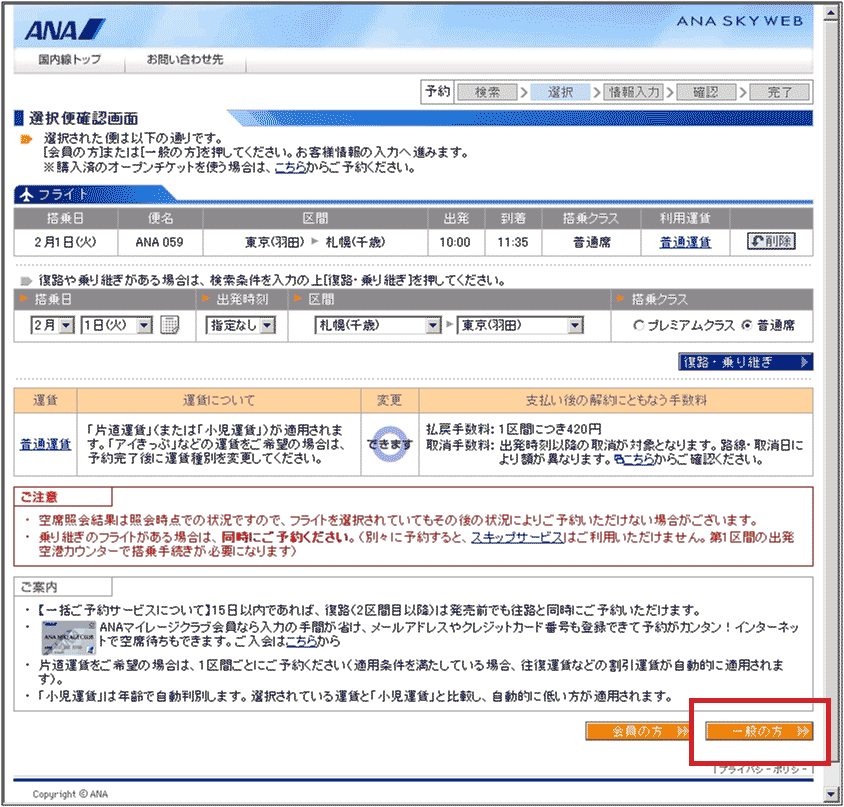Click the できます change indicator
The height and width of the screenshot is (807, 844).
[390, 444]
